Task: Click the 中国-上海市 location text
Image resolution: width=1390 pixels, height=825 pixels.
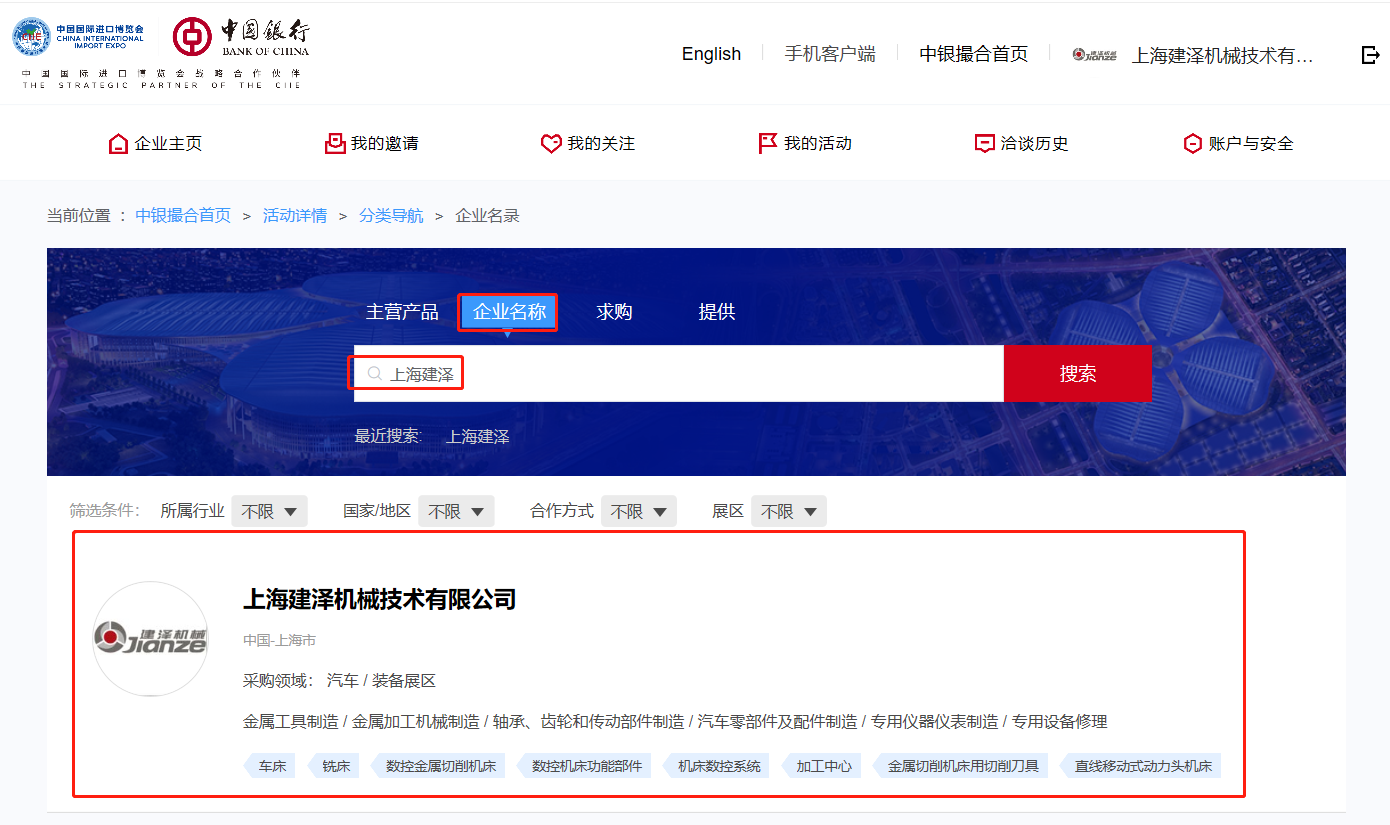Action: 280,640
